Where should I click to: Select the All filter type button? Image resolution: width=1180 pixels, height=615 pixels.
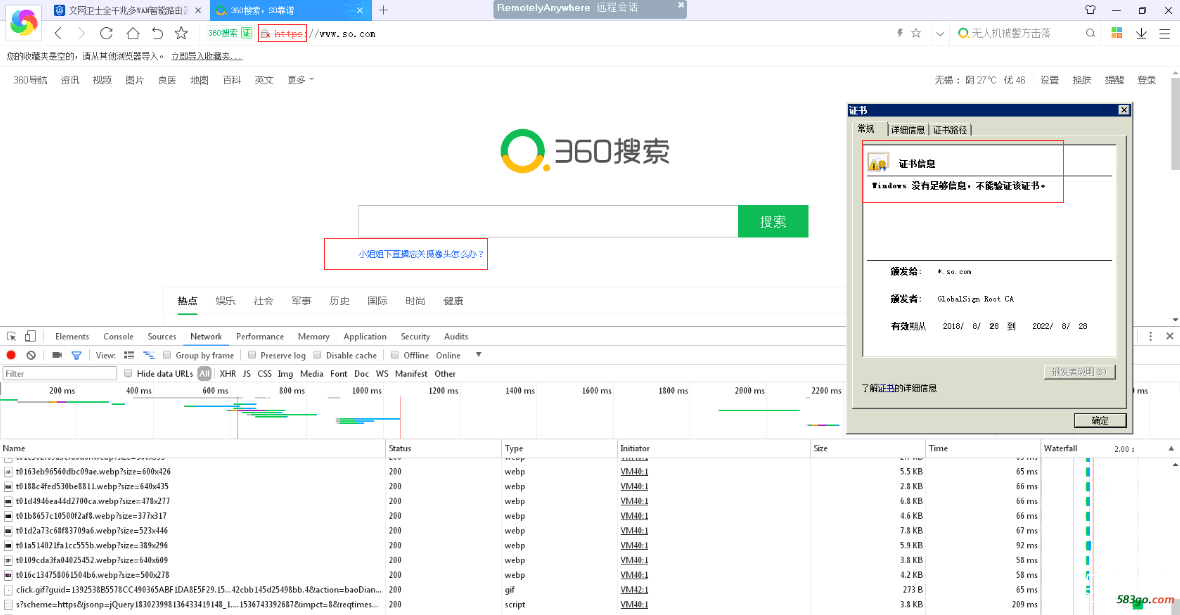pyautogui.click(x=204, y=373)
